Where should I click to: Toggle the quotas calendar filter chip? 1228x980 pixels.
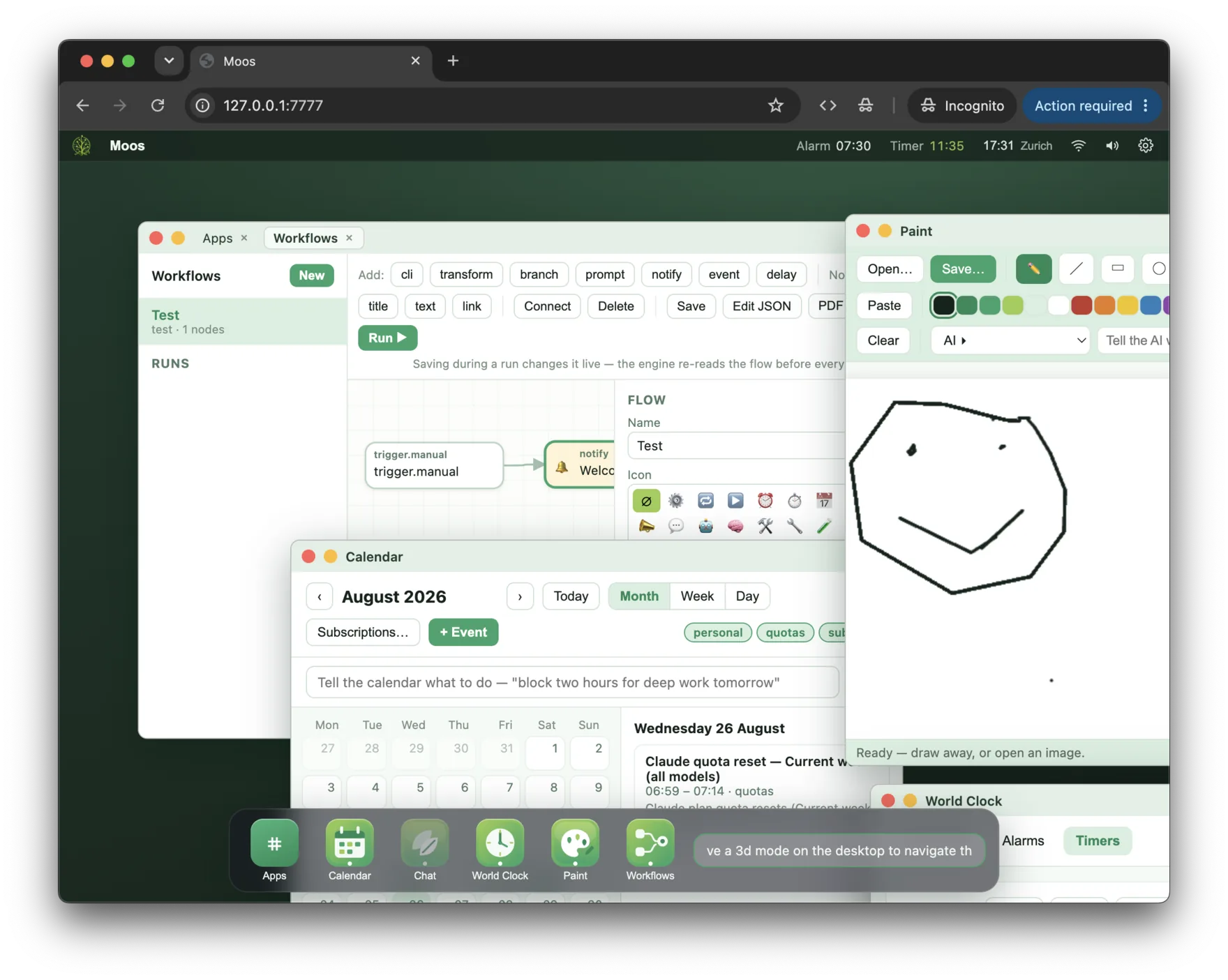785,633
